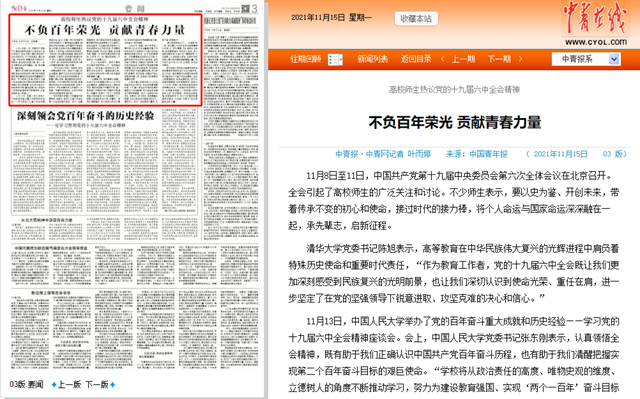Click the 中青在线 calligraphy logo
The image size is (640, 399).
pos(594,18)
